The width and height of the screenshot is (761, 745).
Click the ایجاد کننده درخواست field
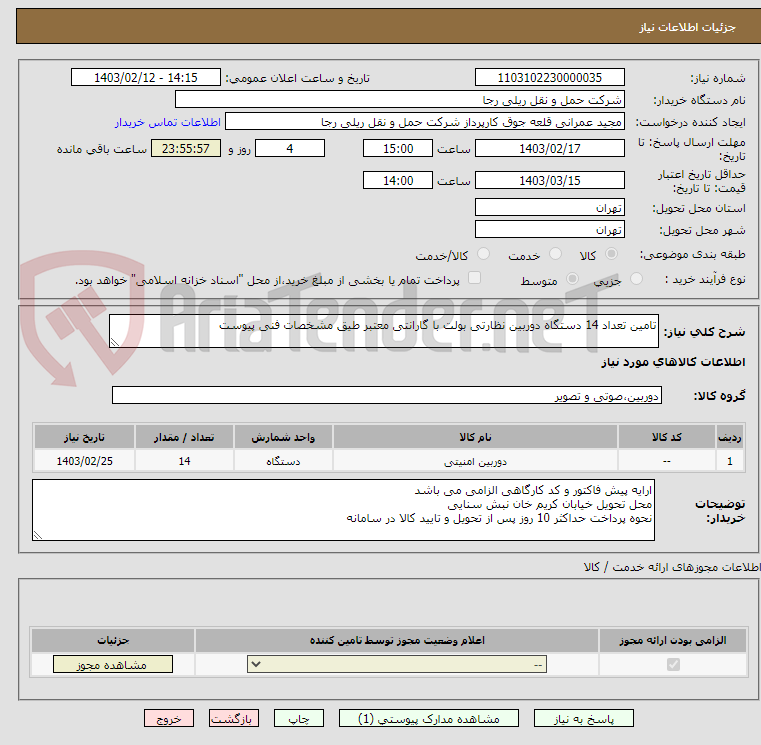point(425,122)
